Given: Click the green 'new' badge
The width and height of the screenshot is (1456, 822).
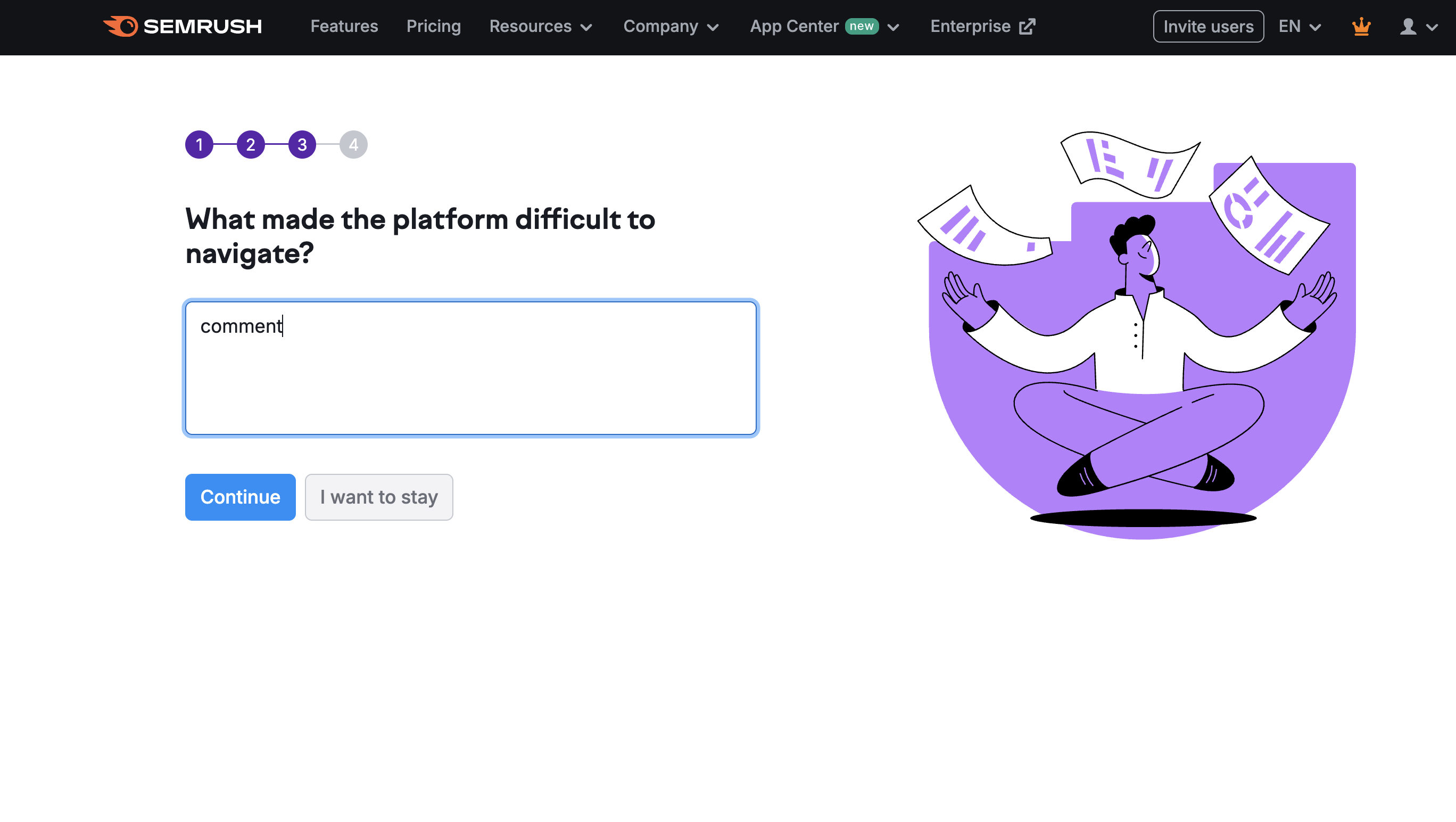Looking at the screenshot, I should 862,27.
